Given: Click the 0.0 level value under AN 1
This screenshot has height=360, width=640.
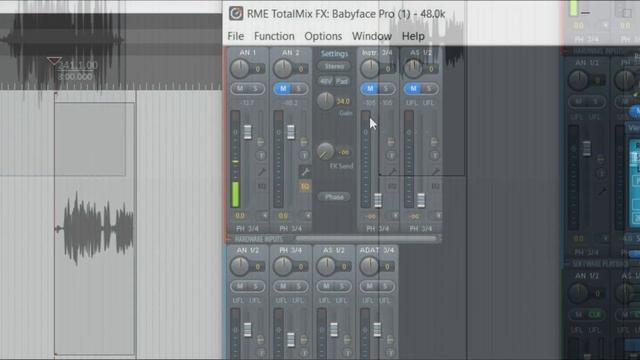Looking at the screenshot, I should [240, 216].
